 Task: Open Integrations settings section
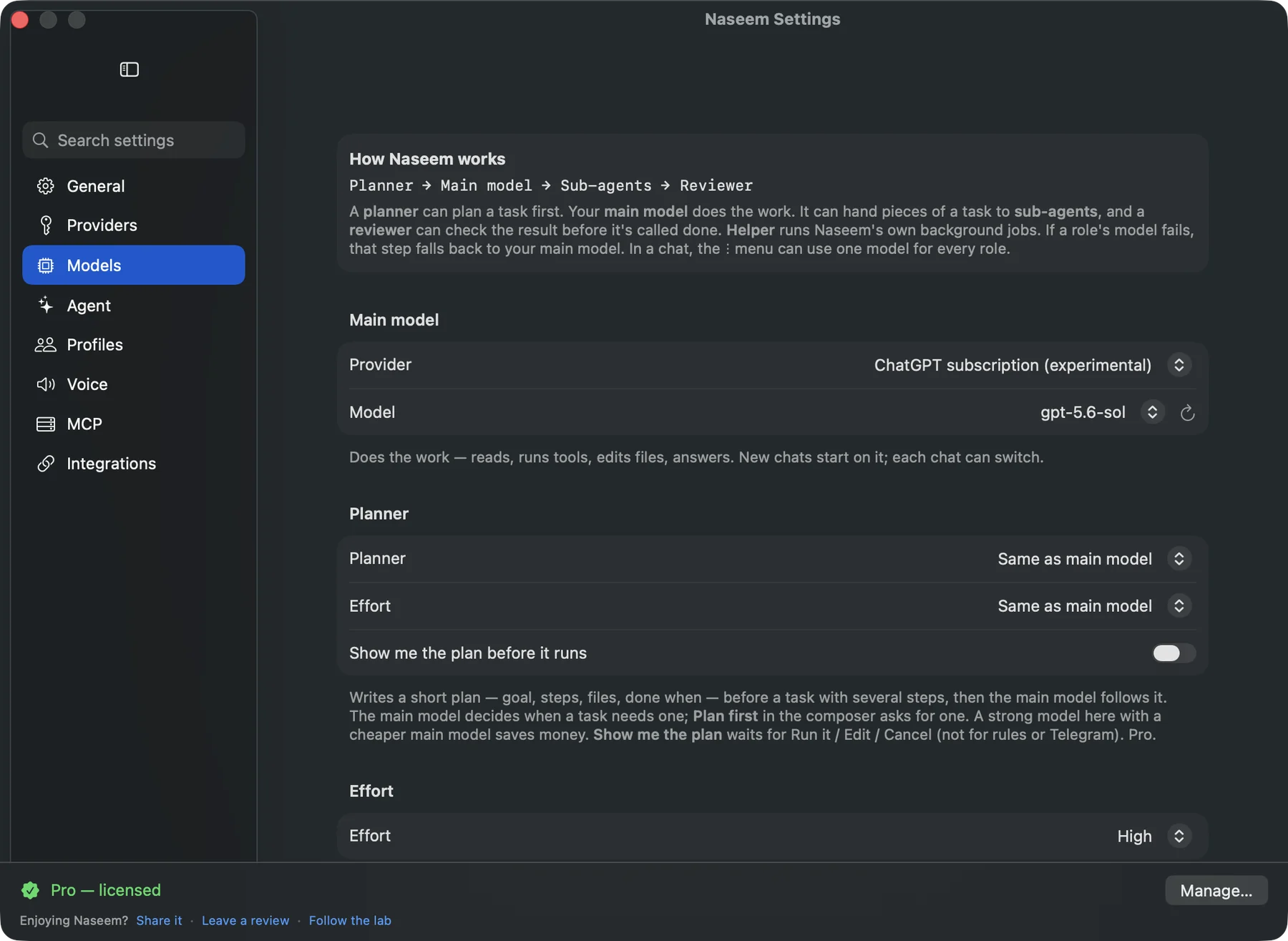pos(134,464)
